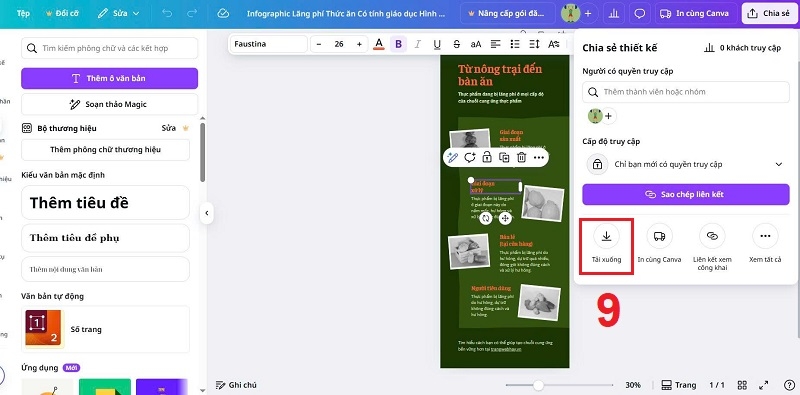Add comment from floating element toolbar
The height and width of the screenshot is (395, 800).
469,157
